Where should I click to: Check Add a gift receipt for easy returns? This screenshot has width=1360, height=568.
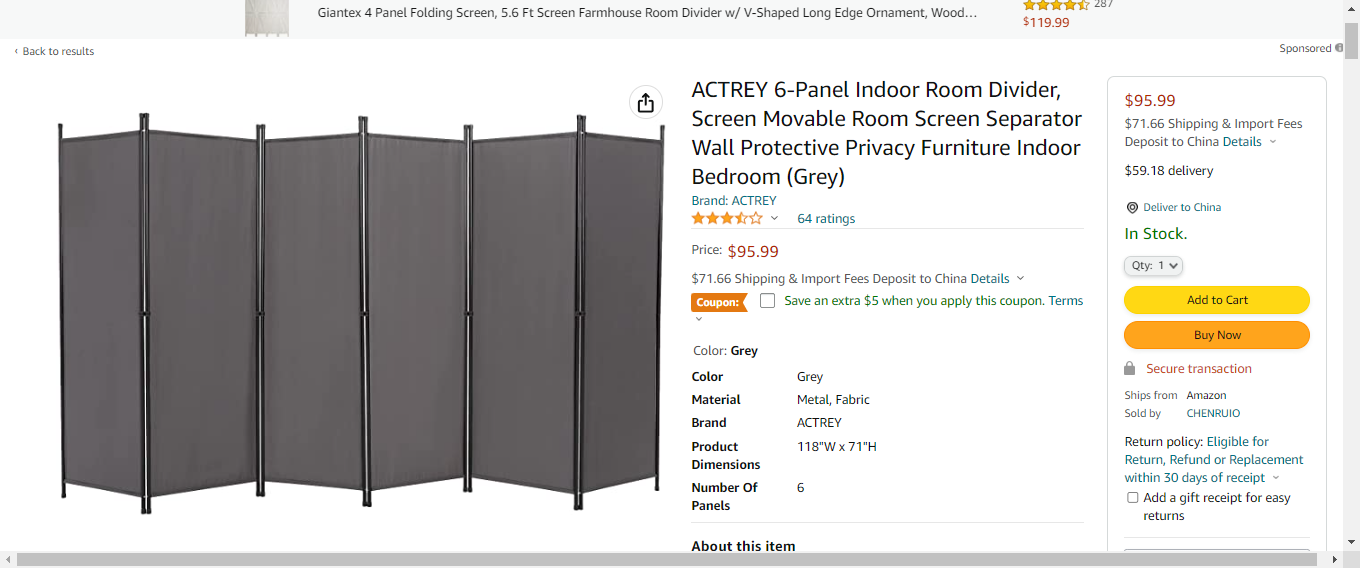tap(1132, 498)
